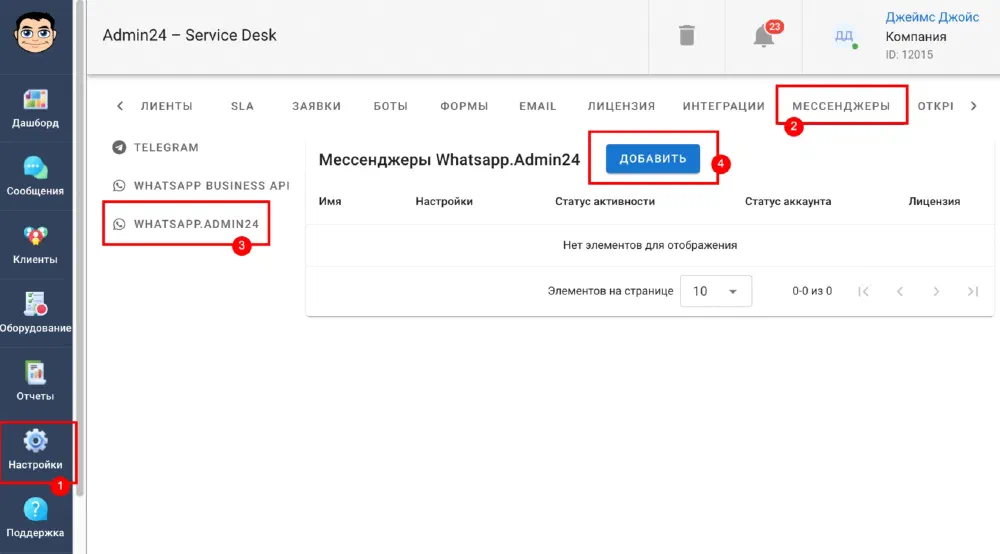This screenshot has height=554, width=1000.
Task: Select WhatsApp Business API entry
Action: (201, 186)
